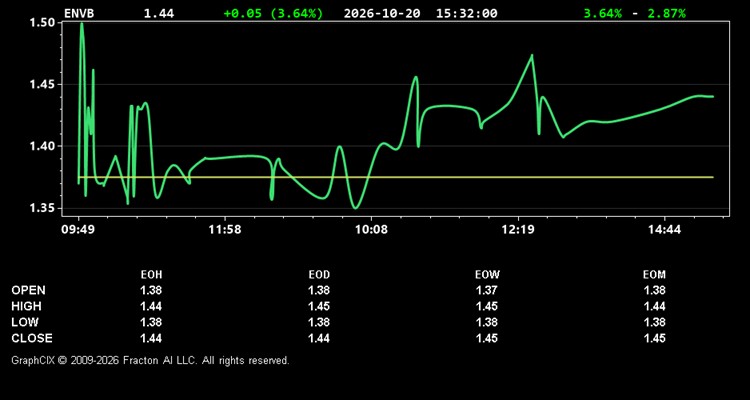The image size is (750, 400).
Task: Select the date 2026-10-20
Action: click(x=382, y=13)
